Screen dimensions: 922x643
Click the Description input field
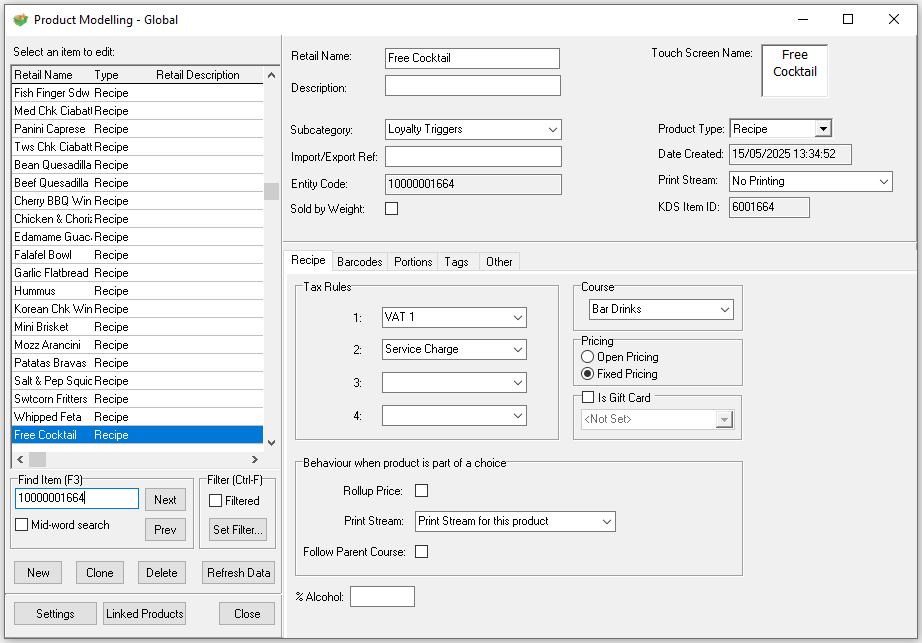pos(473,85)
